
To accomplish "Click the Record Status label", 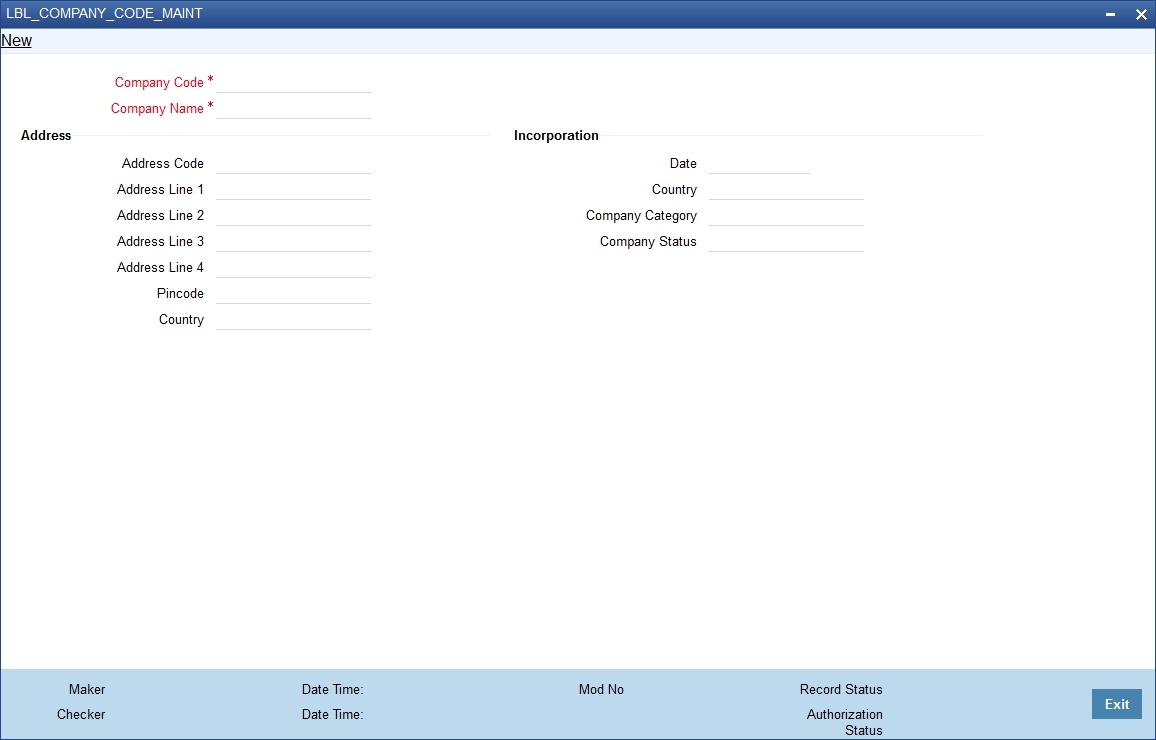I will click(x=841, y=689).
